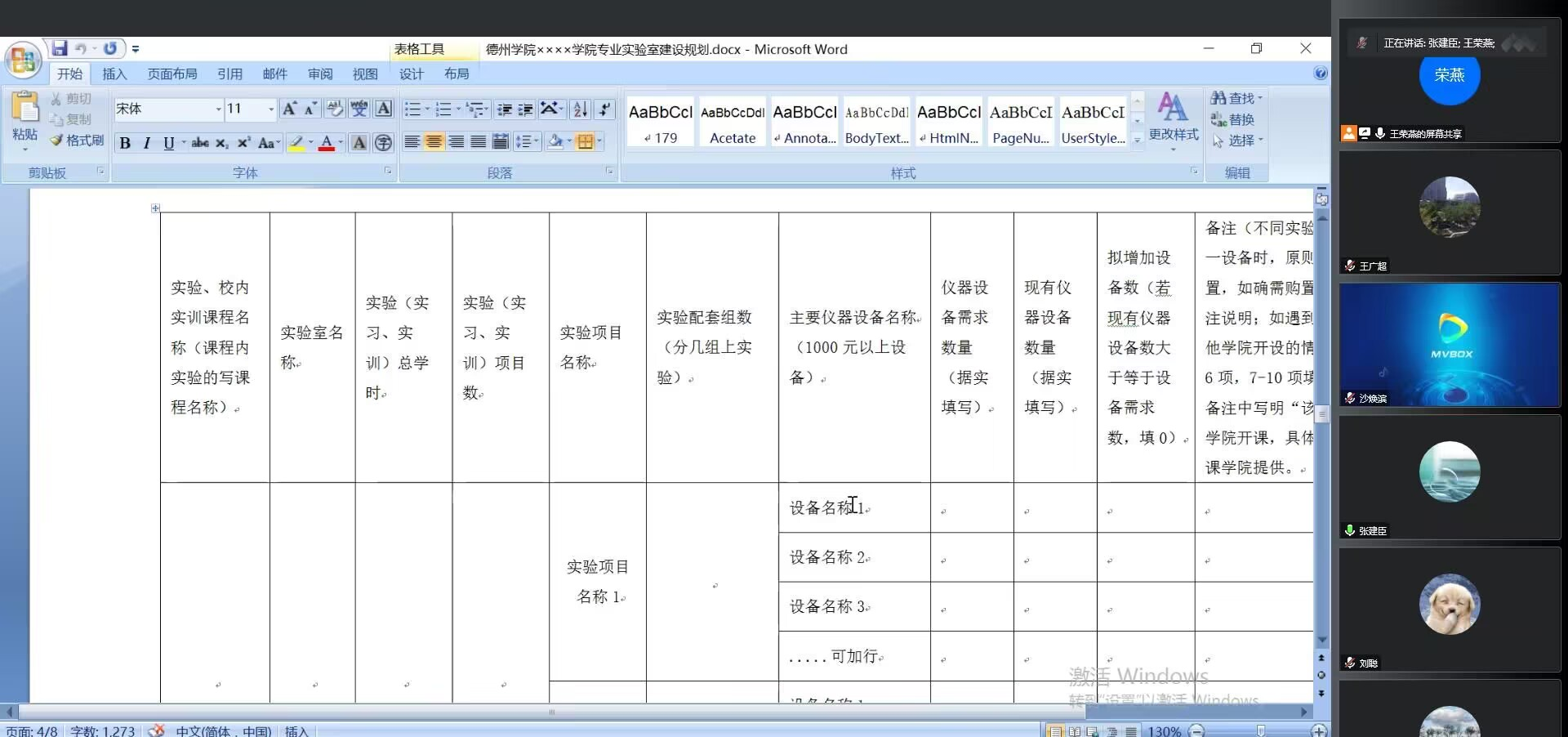The height and width of the screenshot is (737, 1568).
Task: Open the bullet list dropdown
Action: click(x=426, y=109)
